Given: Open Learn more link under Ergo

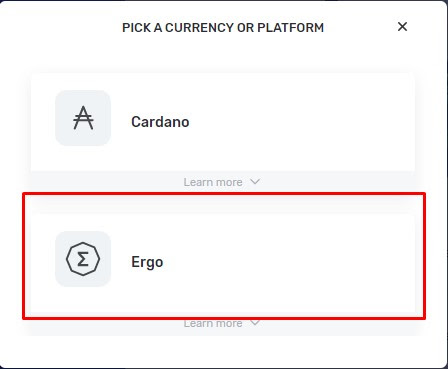Looking at the screenshot, I should click(213, 323).
